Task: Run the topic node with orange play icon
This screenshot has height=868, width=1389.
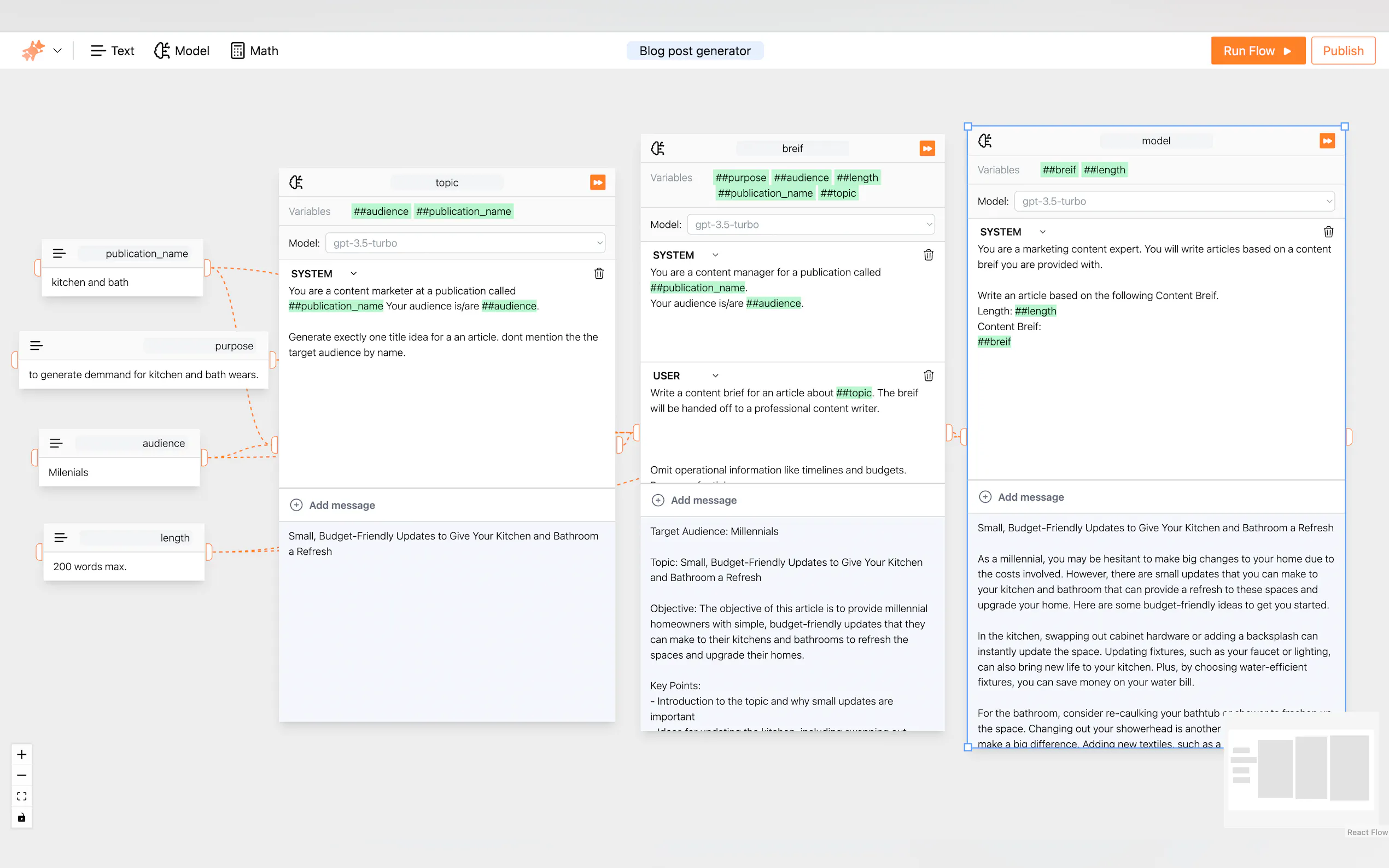Action: click(597, 183)
